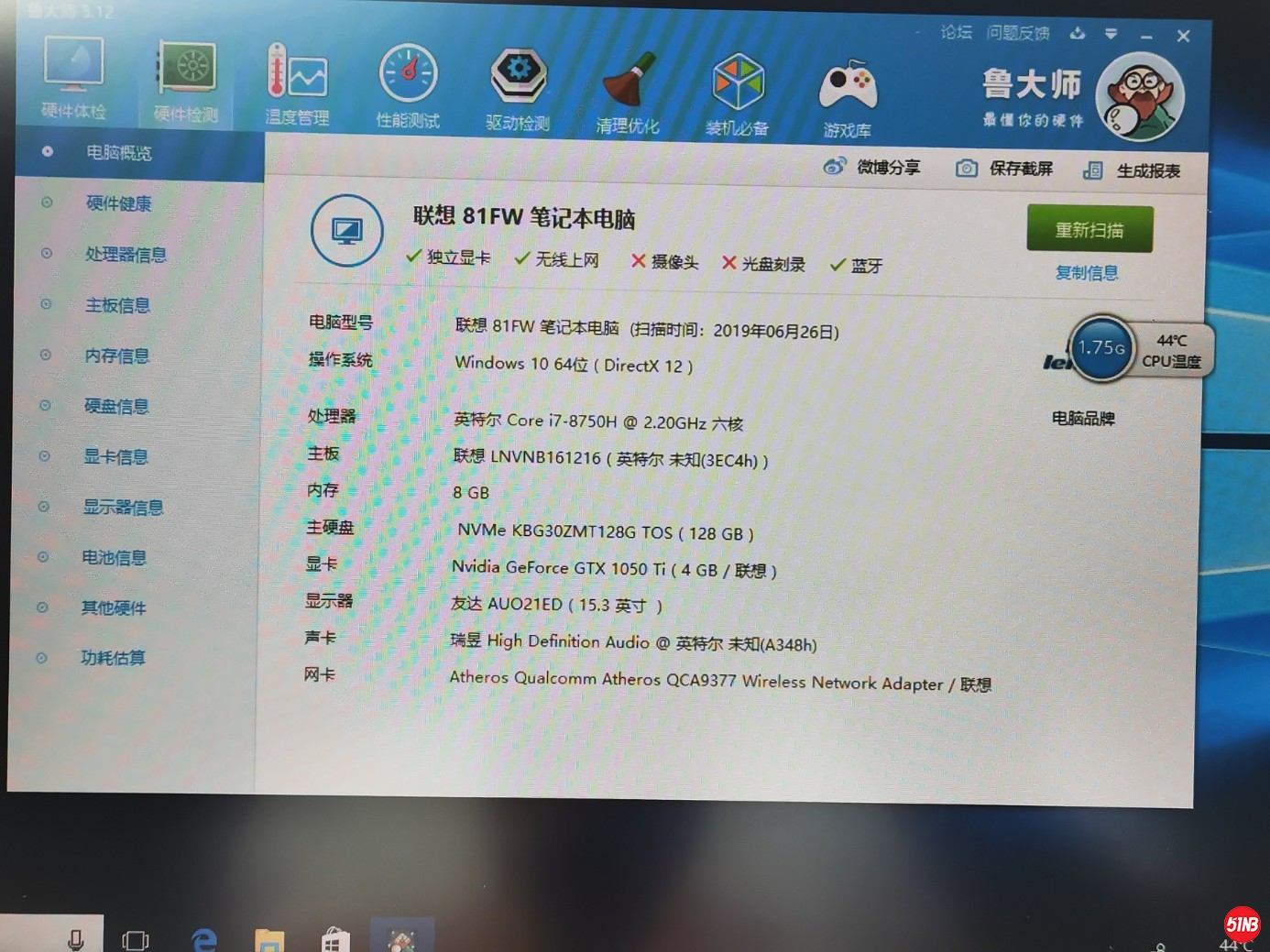Click the NVMe KBG30ZMT128G disk value

pyautogui.click(x=606, y=532)
